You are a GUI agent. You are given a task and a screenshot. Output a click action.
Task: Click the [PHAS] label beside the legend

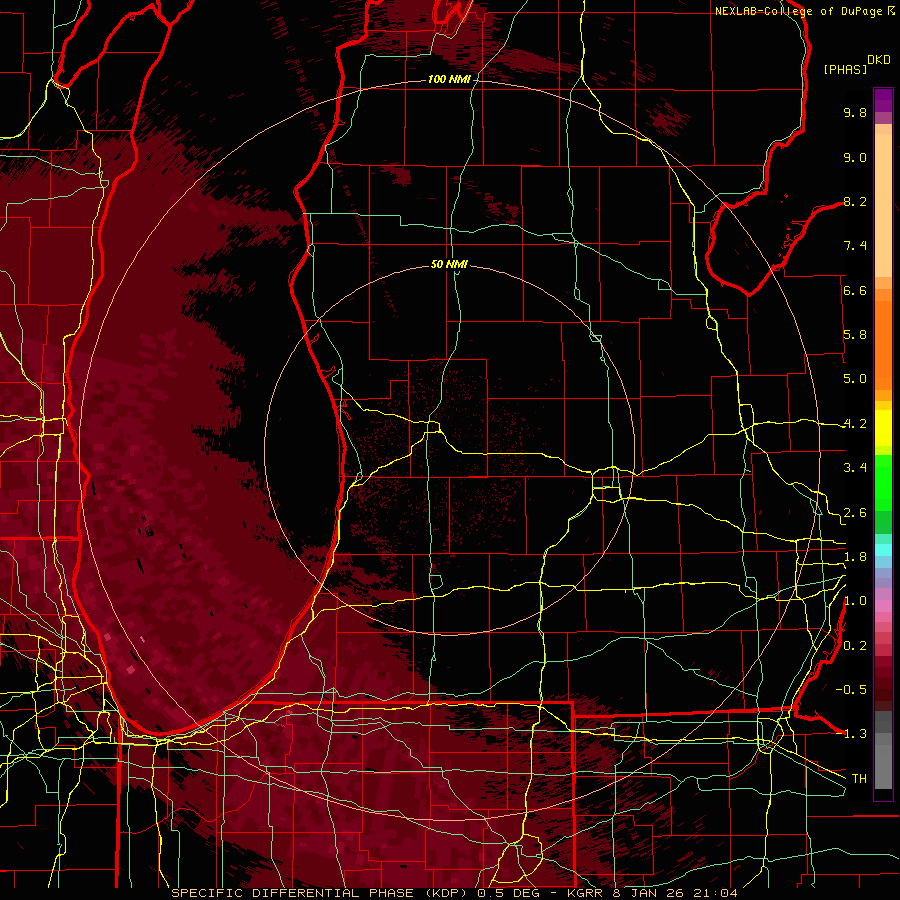click(x=845, y=69)
